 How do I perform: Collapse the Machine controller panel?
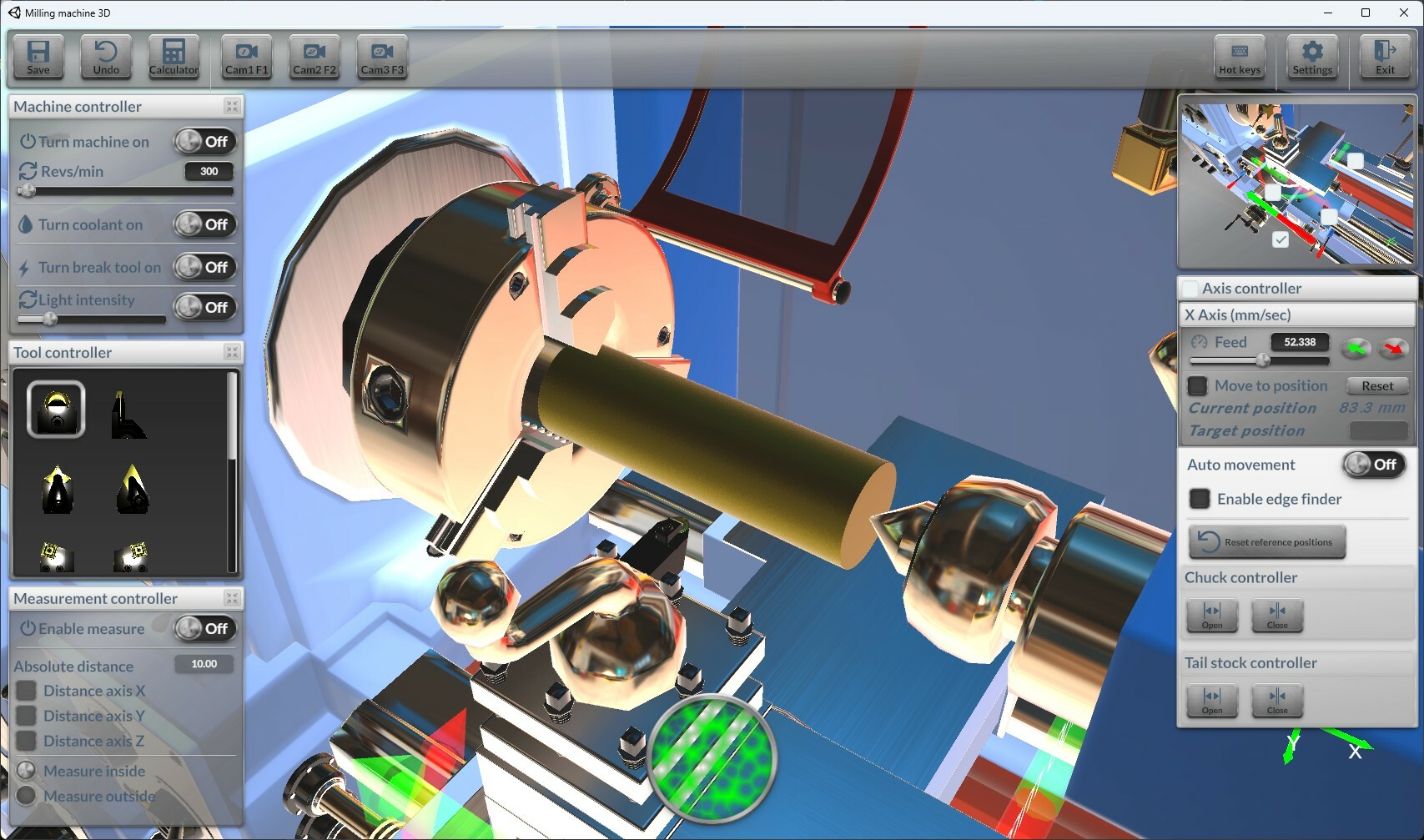pyautogui.click(x=232, y=106)
